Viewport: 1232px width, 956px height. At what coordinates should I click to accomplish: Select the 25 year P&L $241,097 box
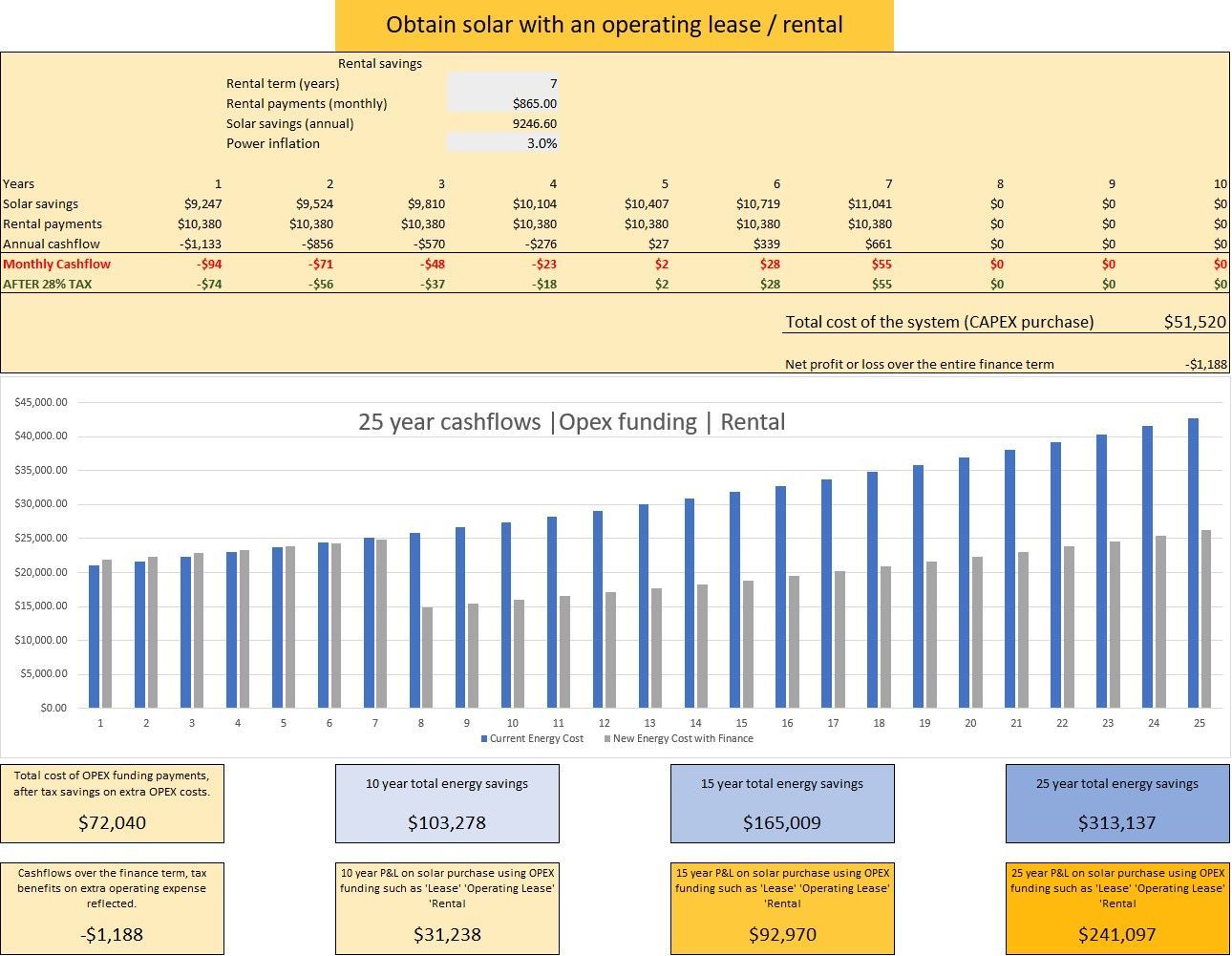1117,908
